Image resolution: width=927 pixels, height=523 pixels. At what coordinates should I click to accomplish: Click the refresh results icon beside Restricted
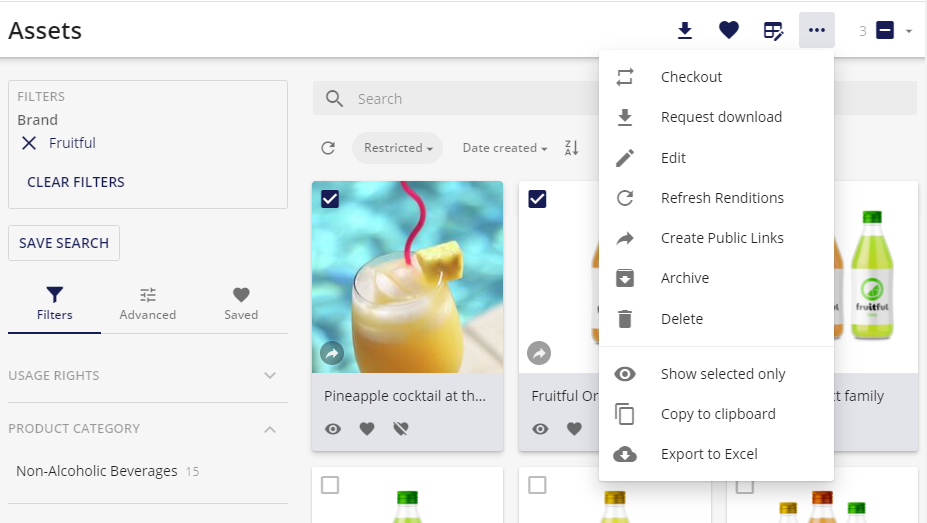pyautogui.click(x=328, y=148)
